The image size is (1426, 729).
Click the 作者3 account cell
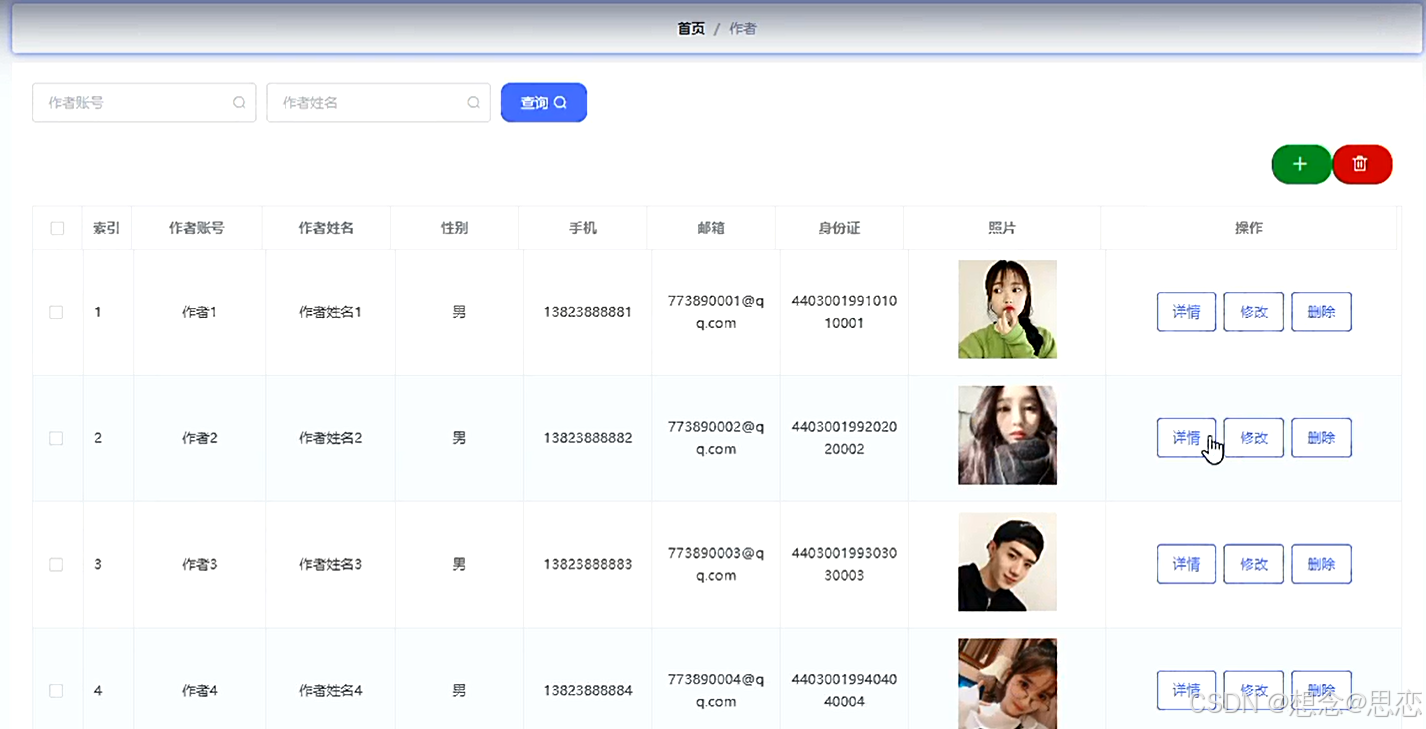pos(200,564)
